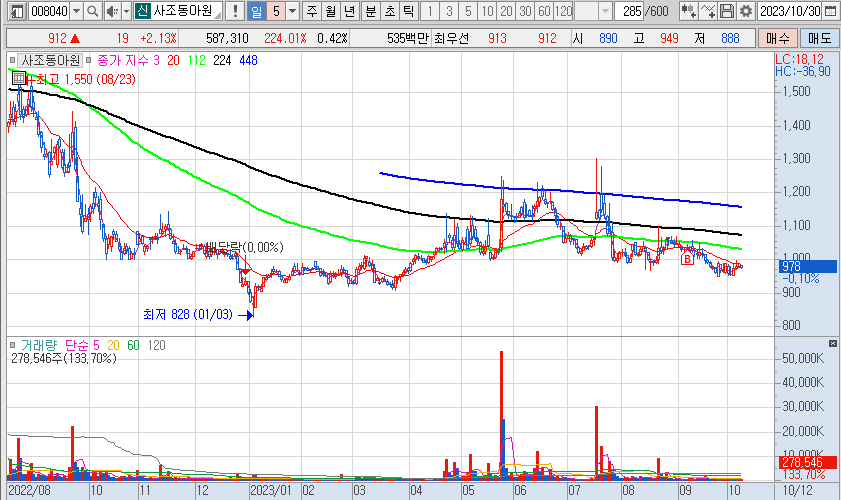Switch to second 초 chart period

390,11
